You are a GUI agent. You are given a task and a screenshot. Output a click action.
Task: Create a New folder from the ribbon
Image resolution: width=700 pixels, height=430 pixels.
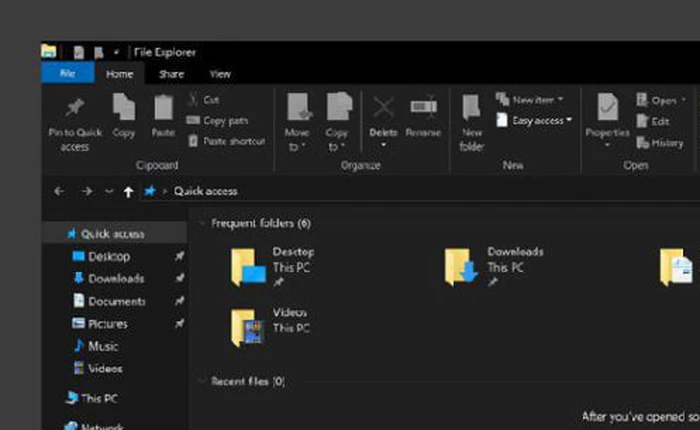click(x=471, y=122)
